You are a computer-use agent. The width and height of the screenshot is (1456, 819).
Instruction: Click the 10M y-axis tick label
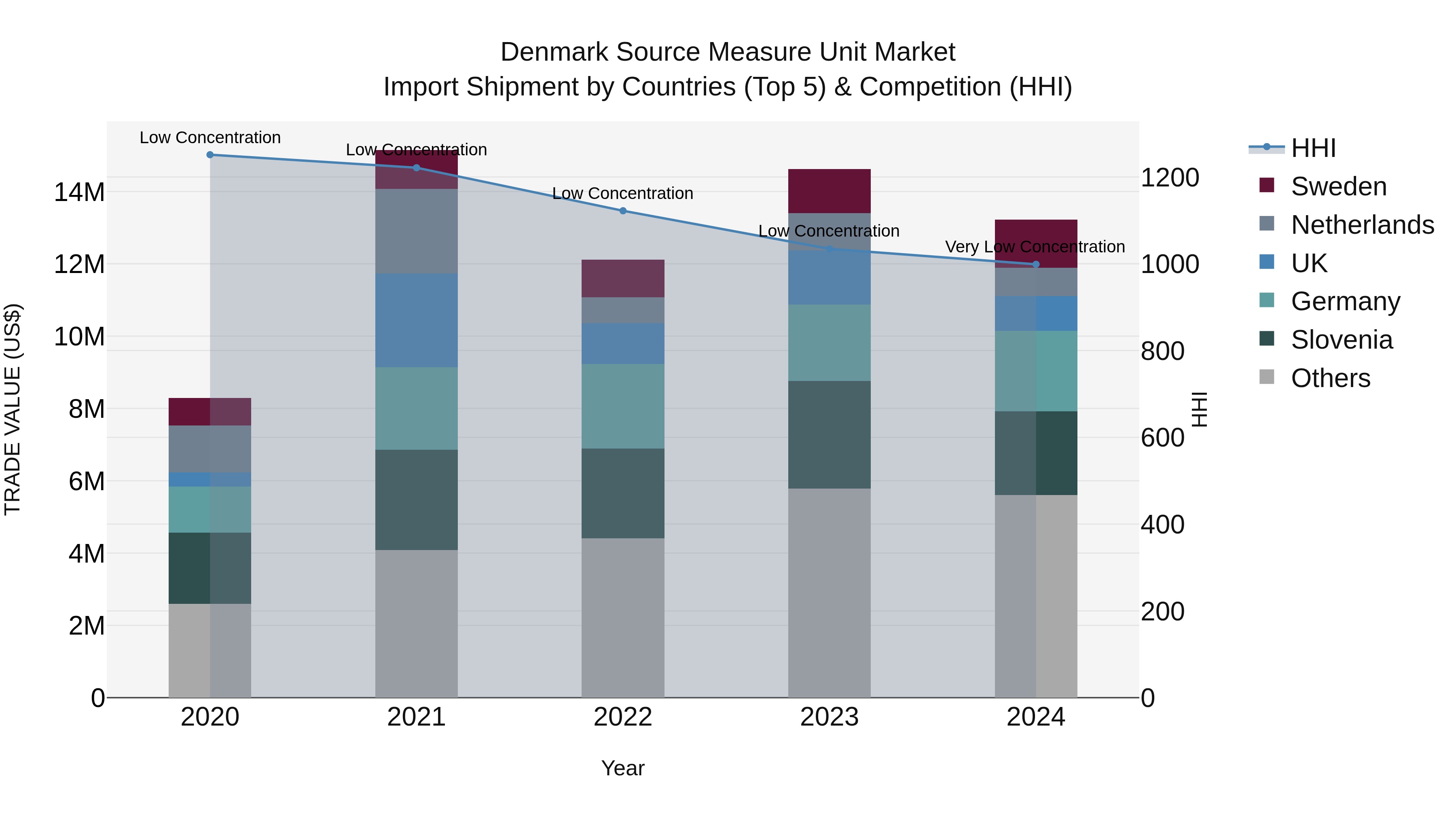[x=79, y=337]
